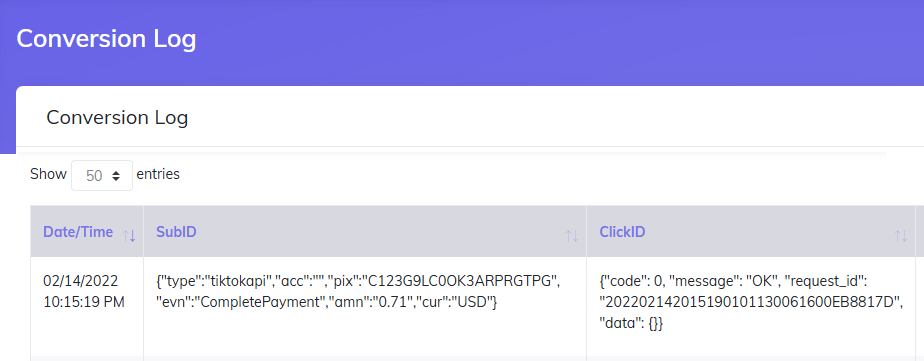This screenshot has height=361, width=924.
Task: Click the ClickID response cell with code 0
Action: click(x=751, y=302)
